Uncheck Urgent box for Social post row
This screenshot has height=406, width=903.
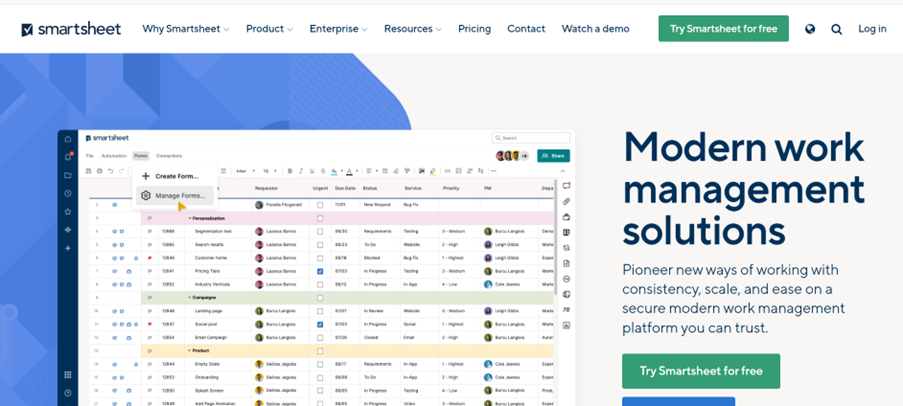tap(320, 324)
